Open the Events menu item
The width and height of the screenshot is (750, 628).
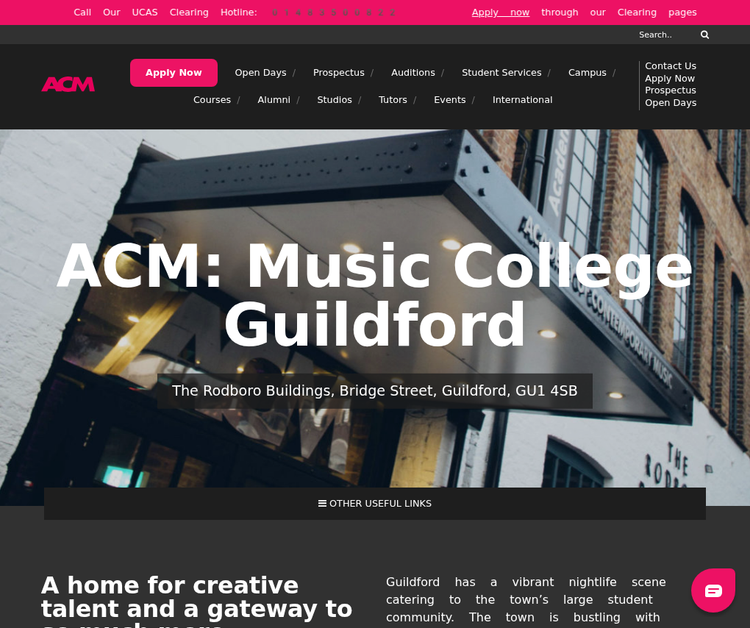[450, 100]
